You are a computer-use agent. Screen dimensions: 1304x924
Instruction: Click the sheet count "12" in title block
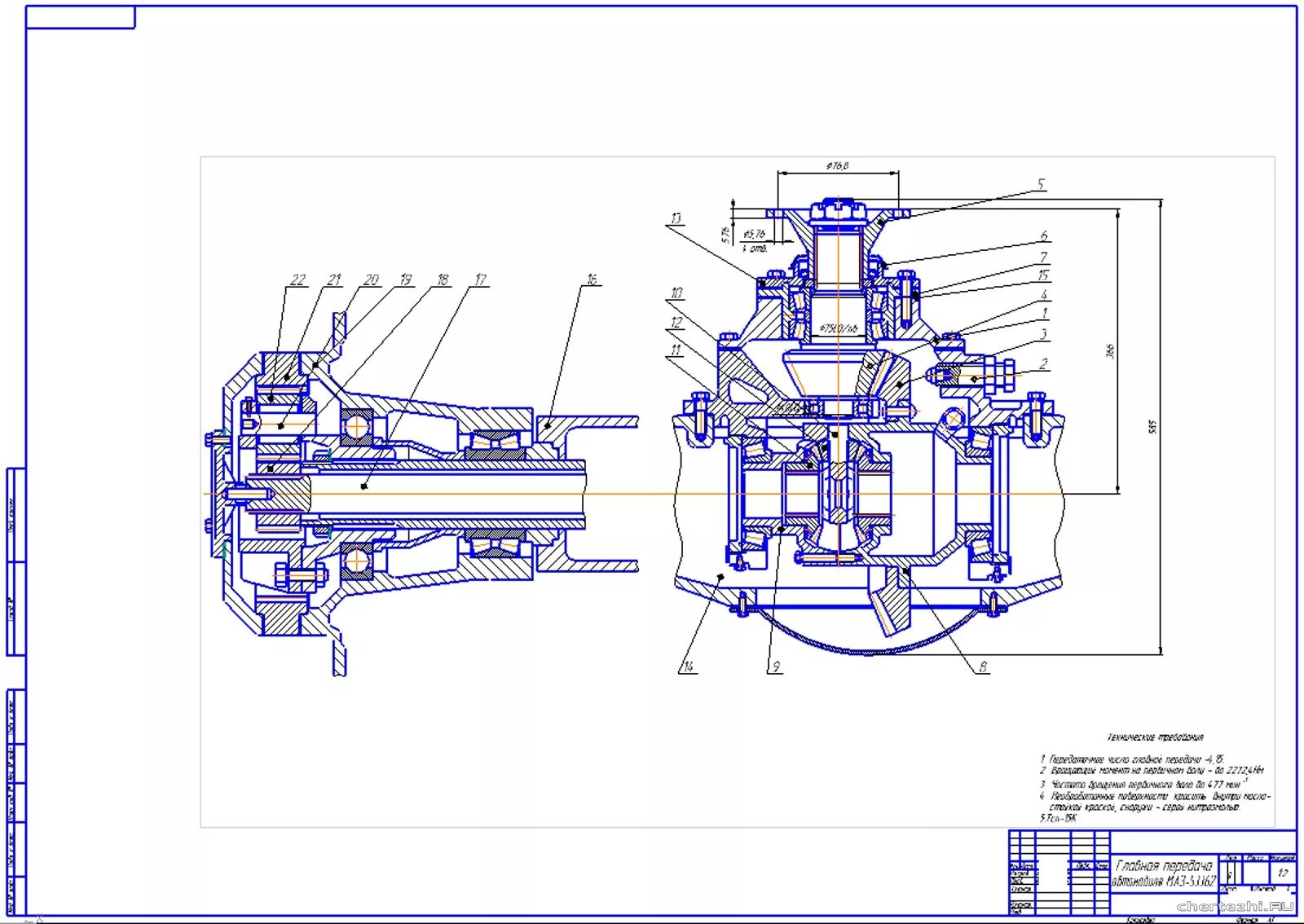point(1283,873)
